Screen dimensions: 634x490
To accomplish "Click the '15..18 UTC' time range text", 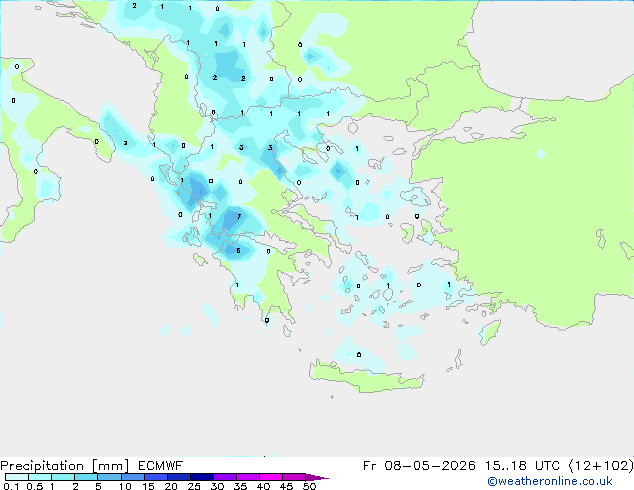I will 523,466.
